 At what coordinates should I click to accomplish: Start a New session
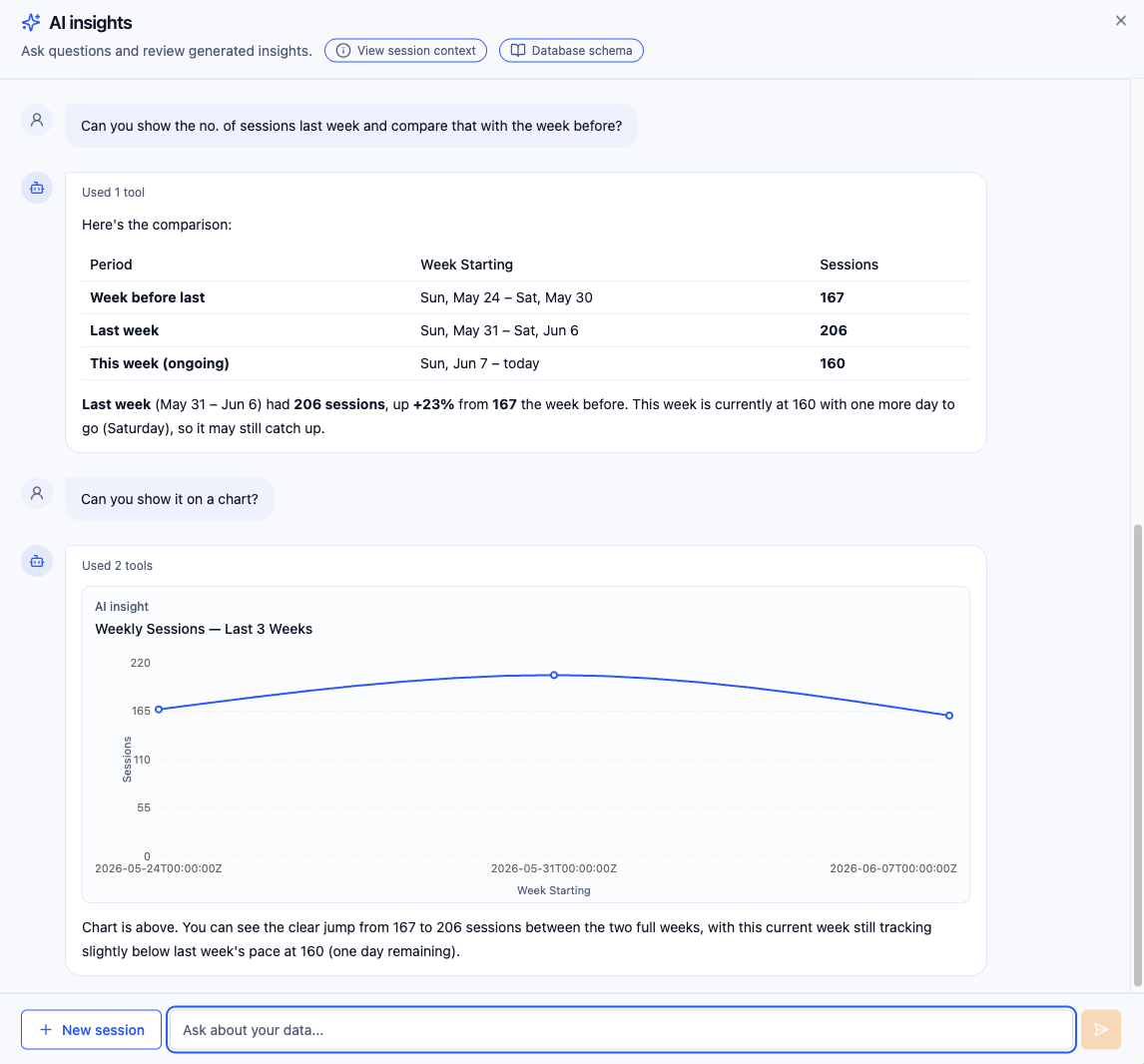91,1030
